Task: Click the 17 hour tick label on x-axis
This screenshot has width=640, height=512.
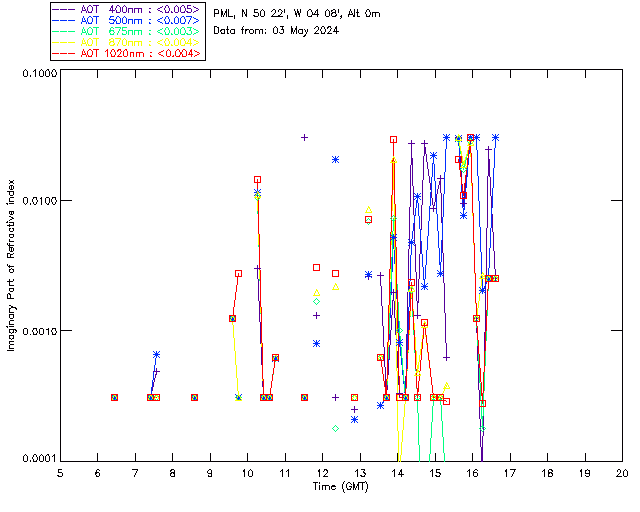Action: pos(510,473)
